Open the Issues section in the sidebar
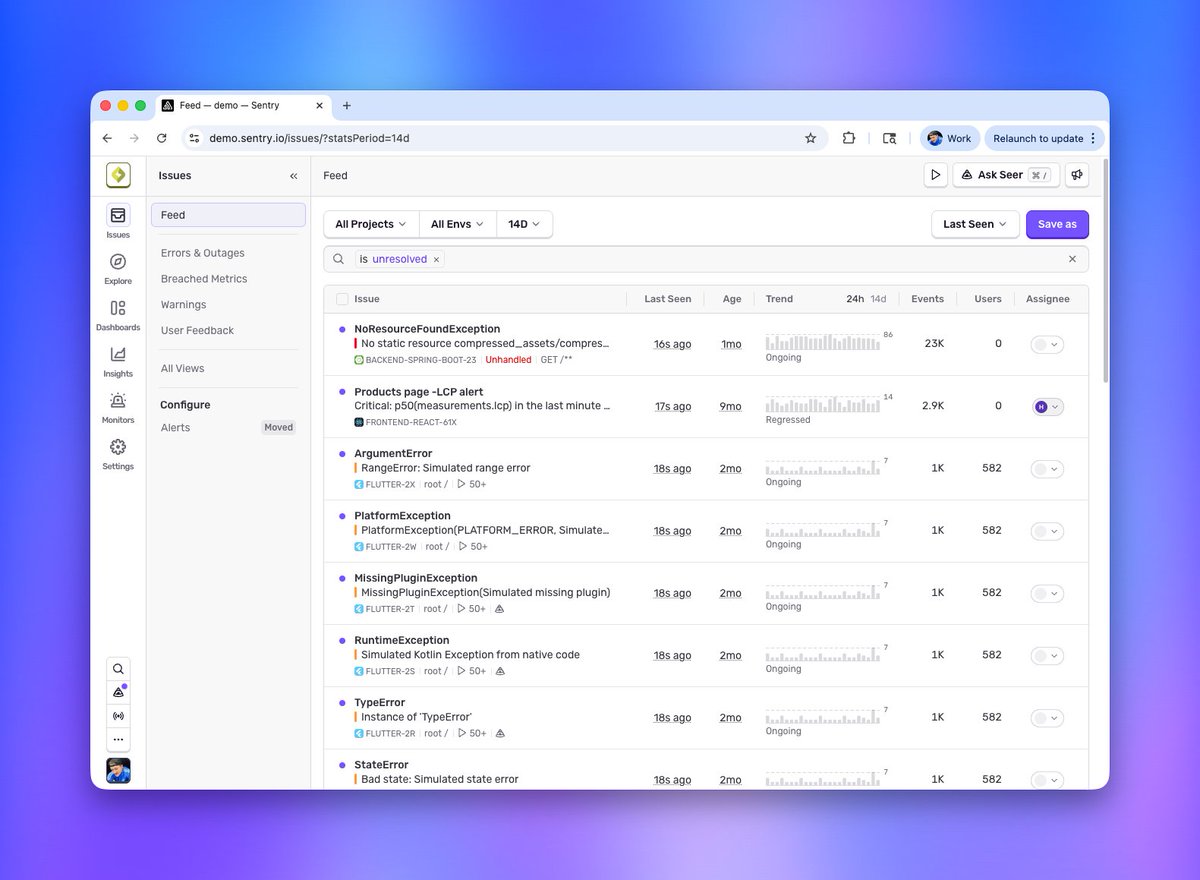Screen dimensions: 1200x880 118,221
